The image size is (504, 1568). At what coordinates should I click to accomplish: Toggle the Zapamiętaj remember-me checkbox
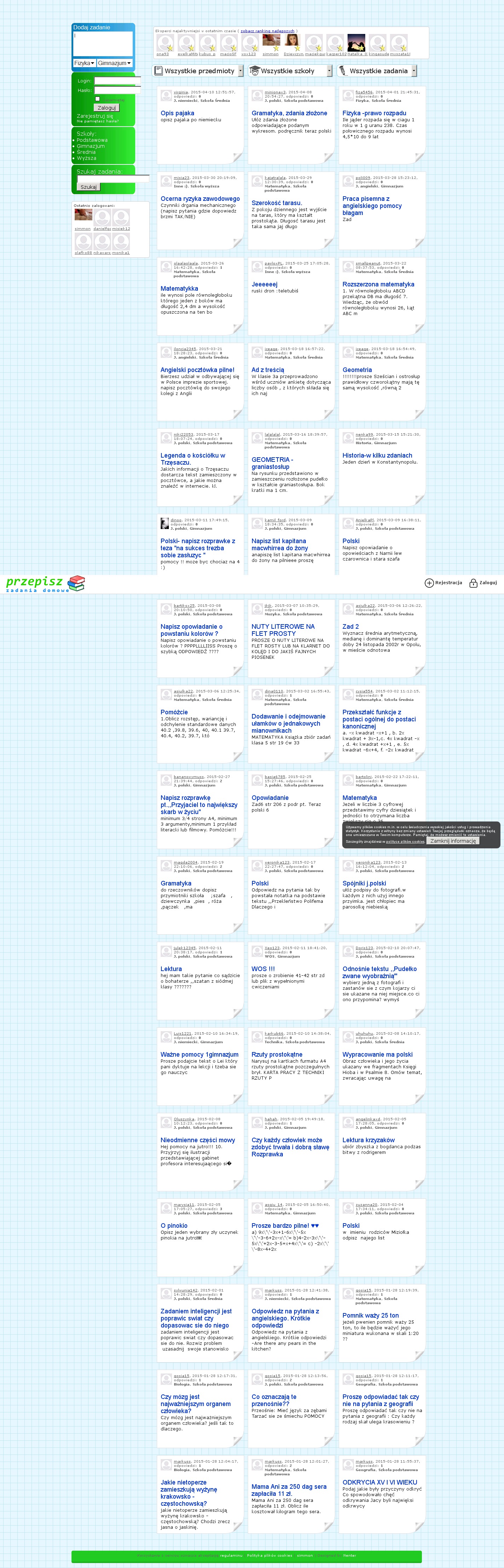[x=98, y=99]
